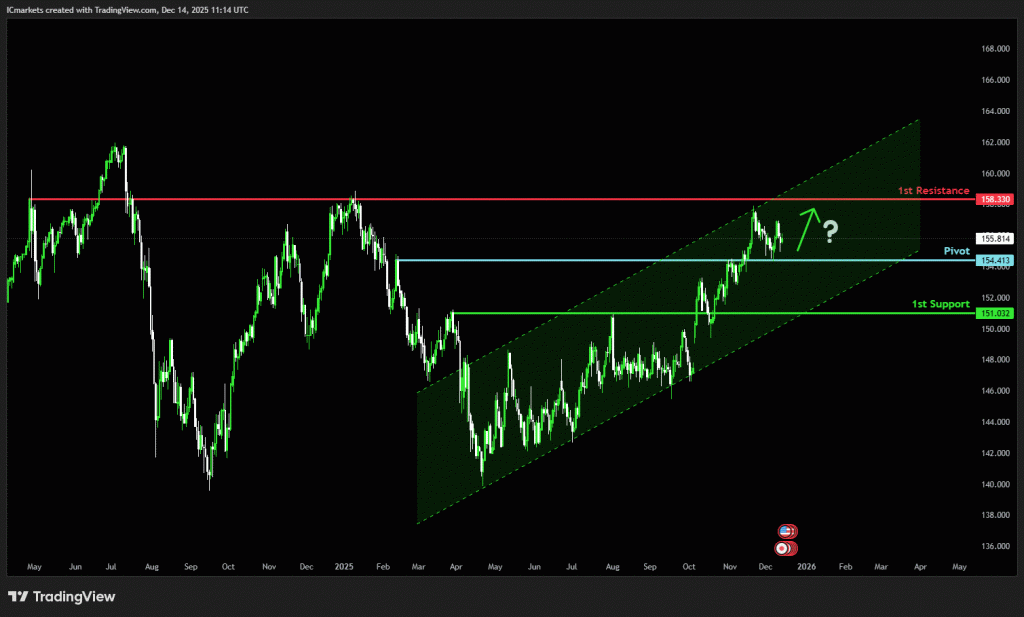Select the blue 154.413 pivot price tag
This screenshot has height=617, width=1024.
click(x=994, y=260)
